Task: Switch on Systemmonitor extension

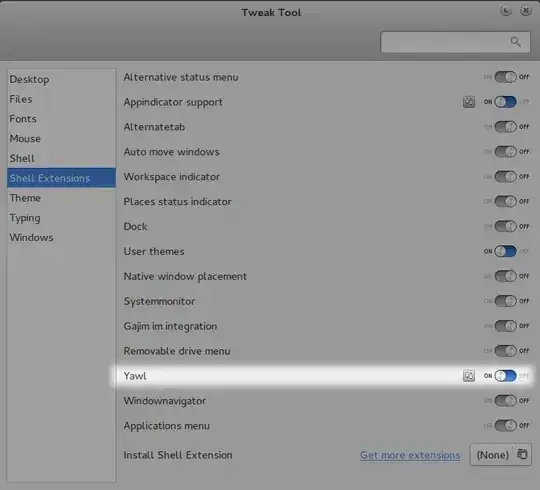Action: 506,301
